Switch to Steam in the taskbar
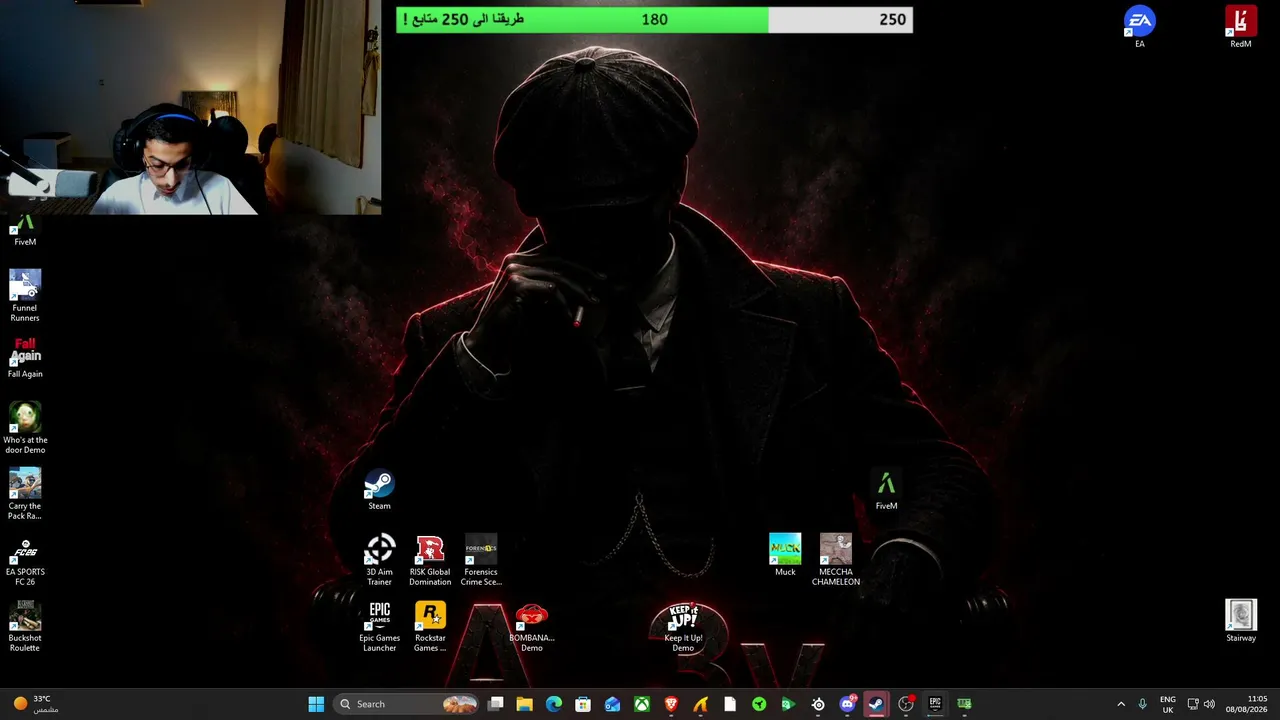Viewport: 1280px width, 720px height. [876, 704]
